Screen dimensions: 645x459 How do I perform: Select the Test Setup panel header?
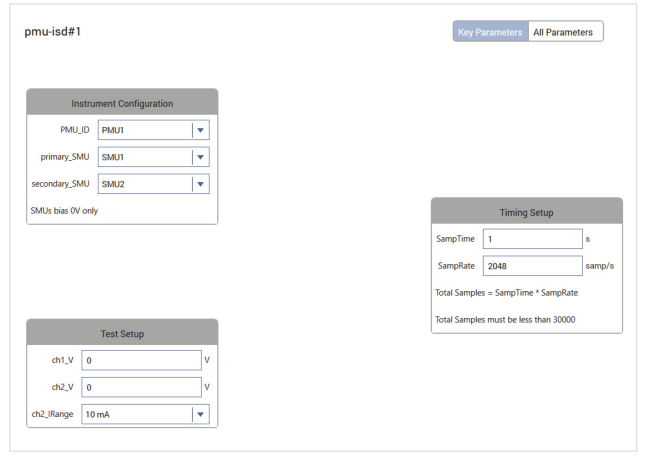tap(122, 333)
